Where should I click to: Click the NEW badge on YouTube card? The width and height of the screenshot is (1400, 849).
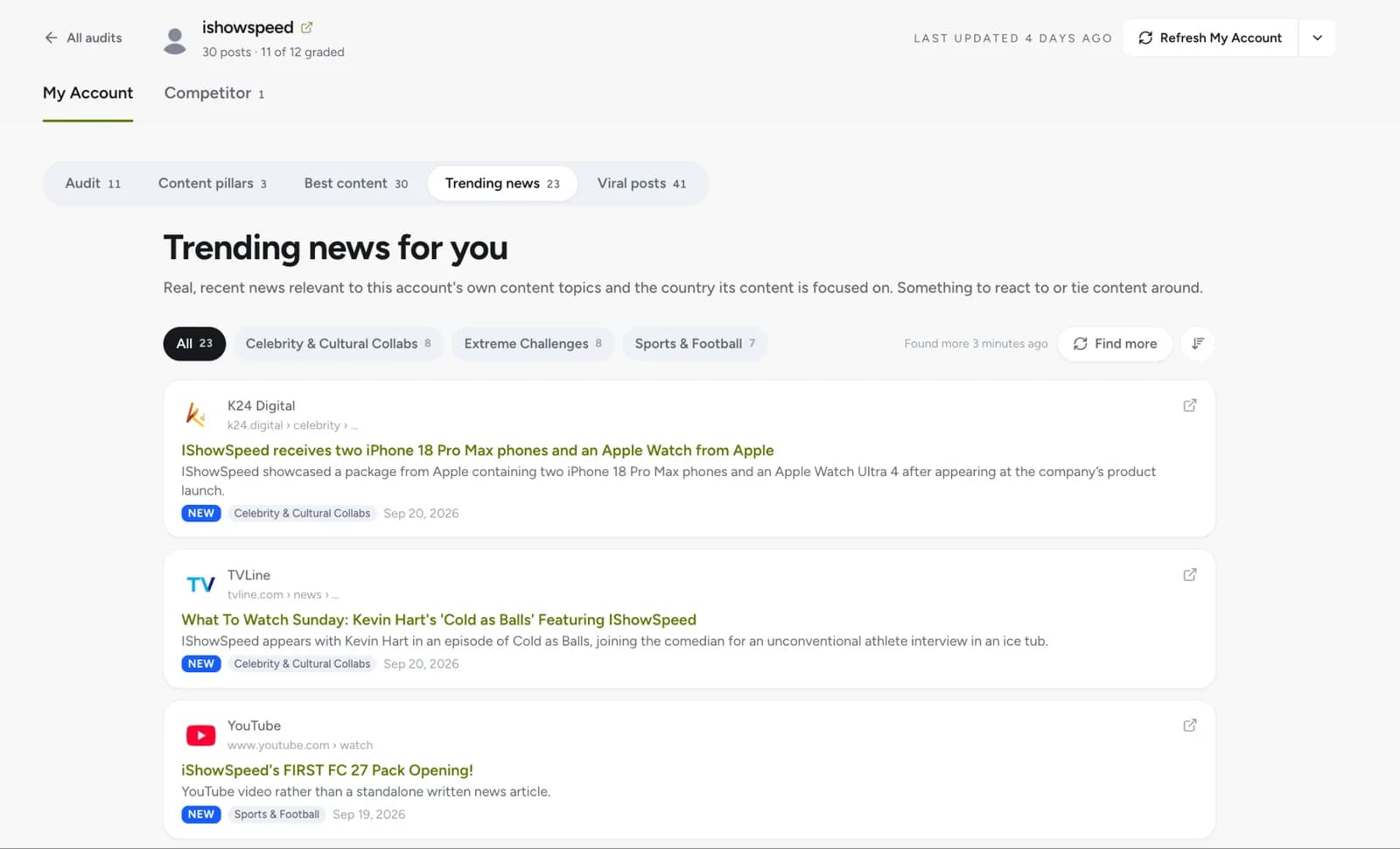[x=201, y=814]
